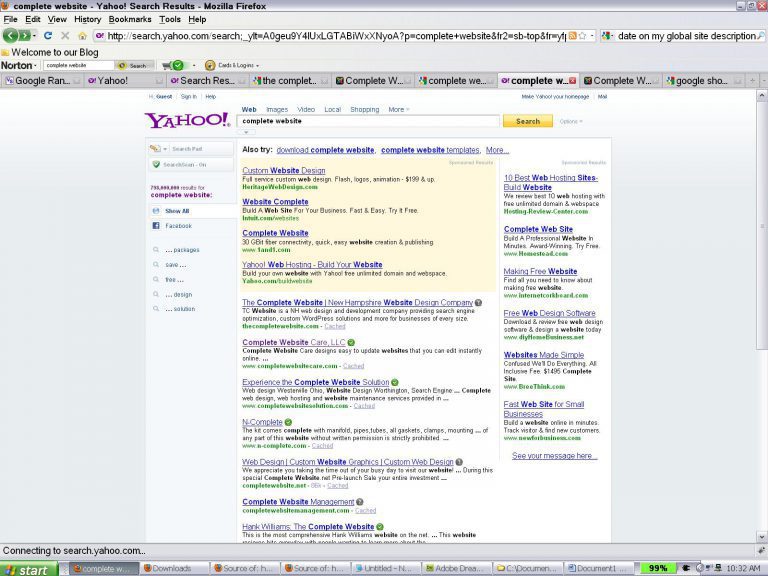Open the search engine selector dropdown
Screen dimensions: 768x576
click(608, 36)
